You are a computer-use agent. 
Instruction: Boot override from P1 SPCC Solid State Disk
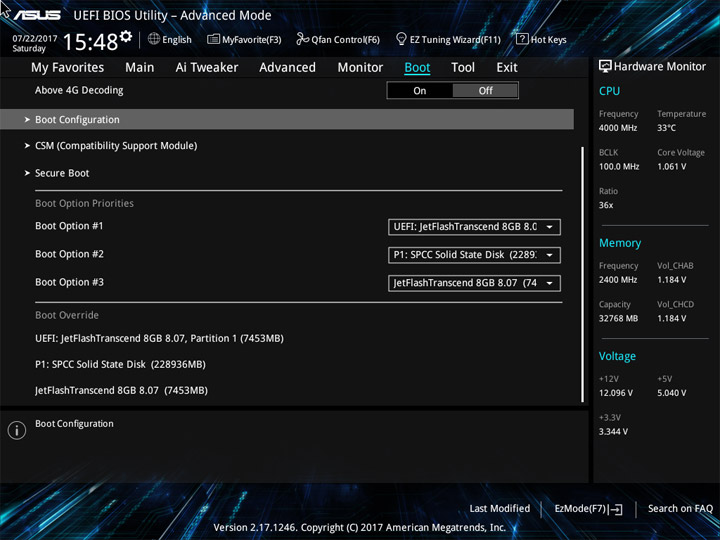[x=120, y=365]
